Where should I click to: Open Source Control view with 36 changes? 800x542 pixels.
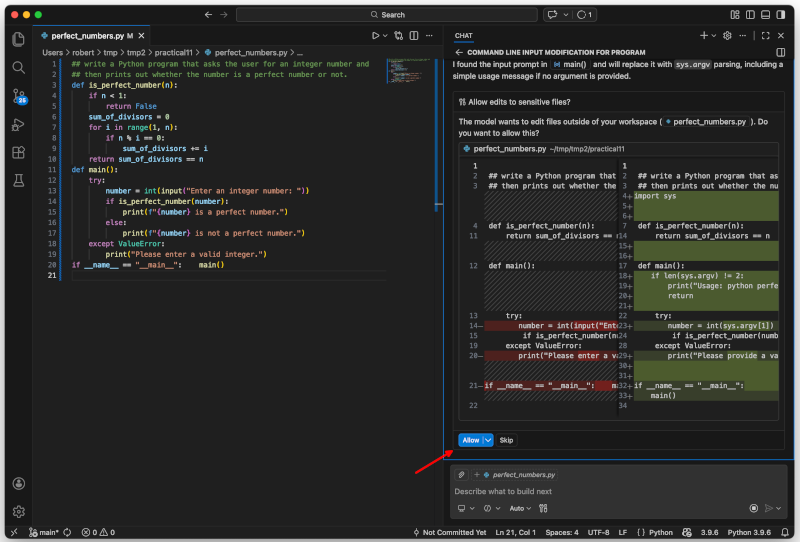click(x=18, y=96)
